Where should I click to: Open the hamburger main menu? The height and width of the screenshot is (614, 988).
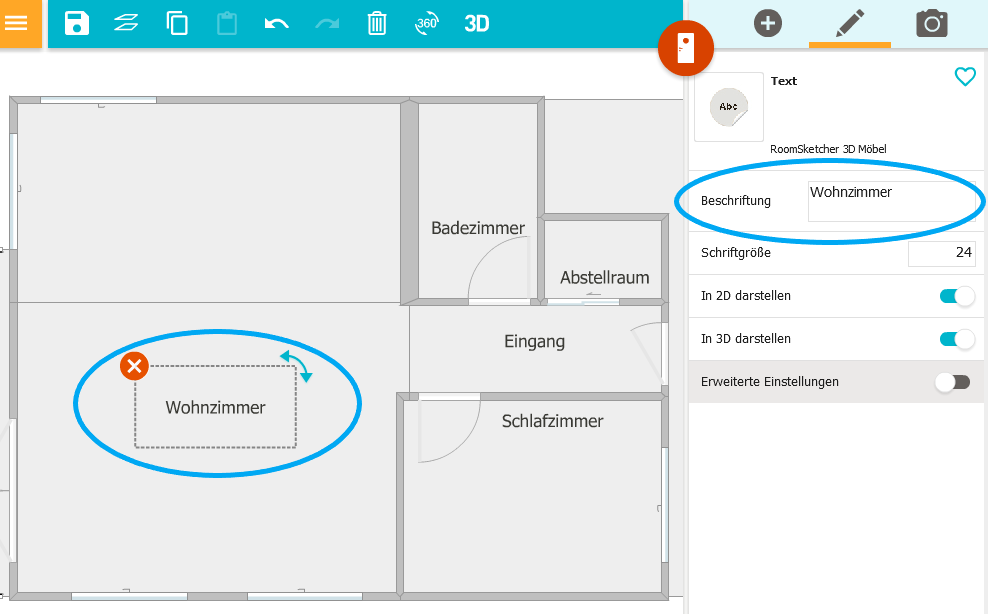coord(17,23)
